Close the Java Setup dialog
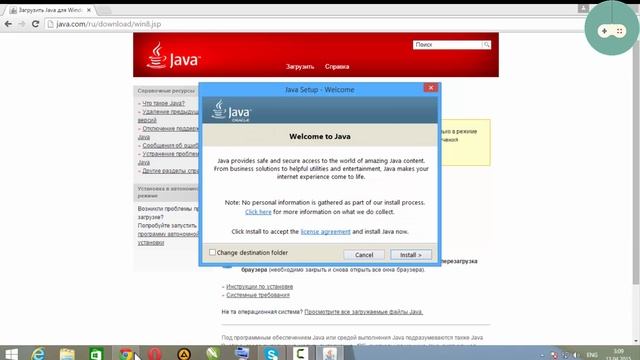640x360 pixels. 431,88
